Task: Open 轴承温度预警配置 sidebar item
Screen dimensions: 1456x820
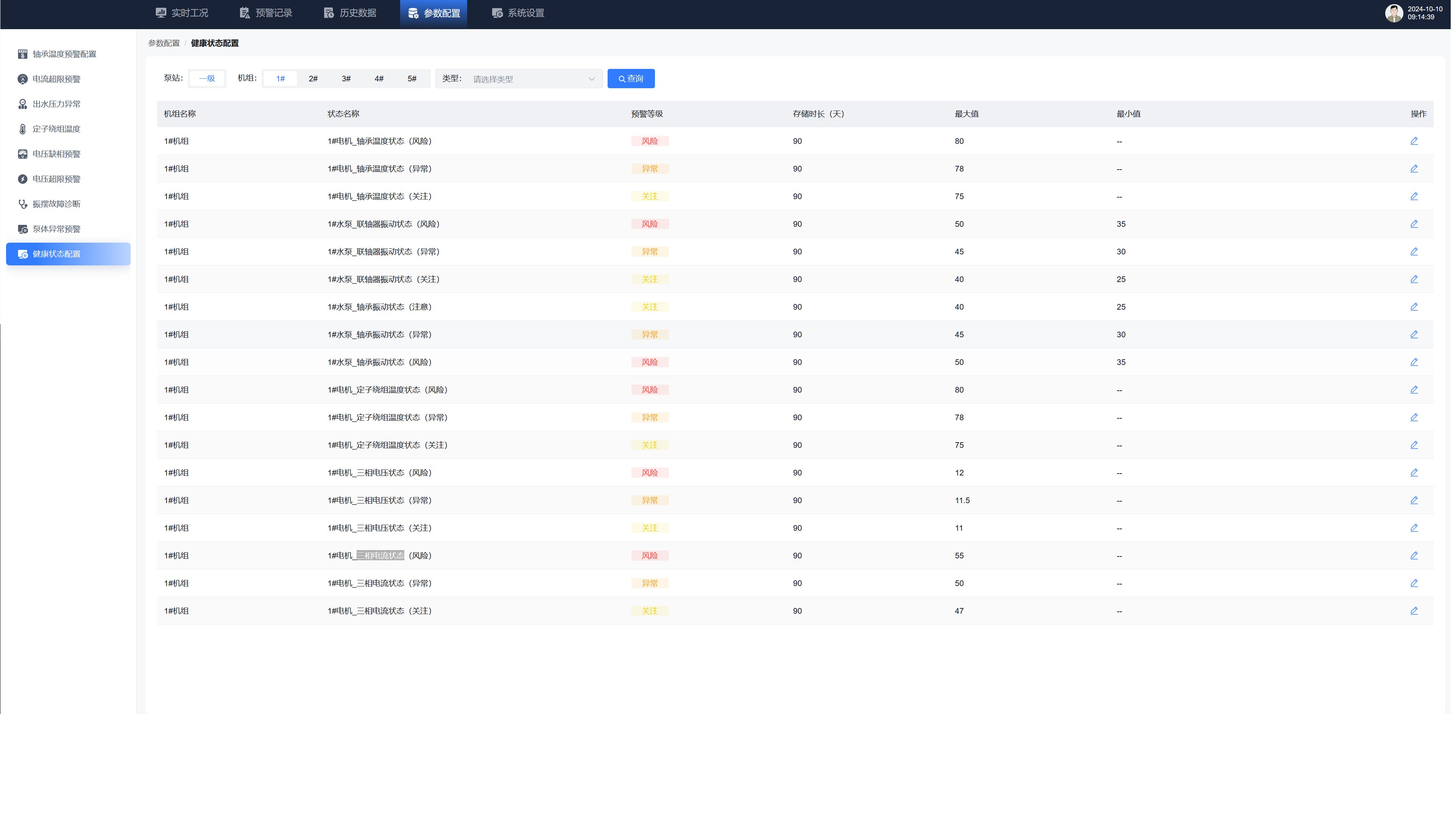Action: pyautogui.click(x=64, y=54)
